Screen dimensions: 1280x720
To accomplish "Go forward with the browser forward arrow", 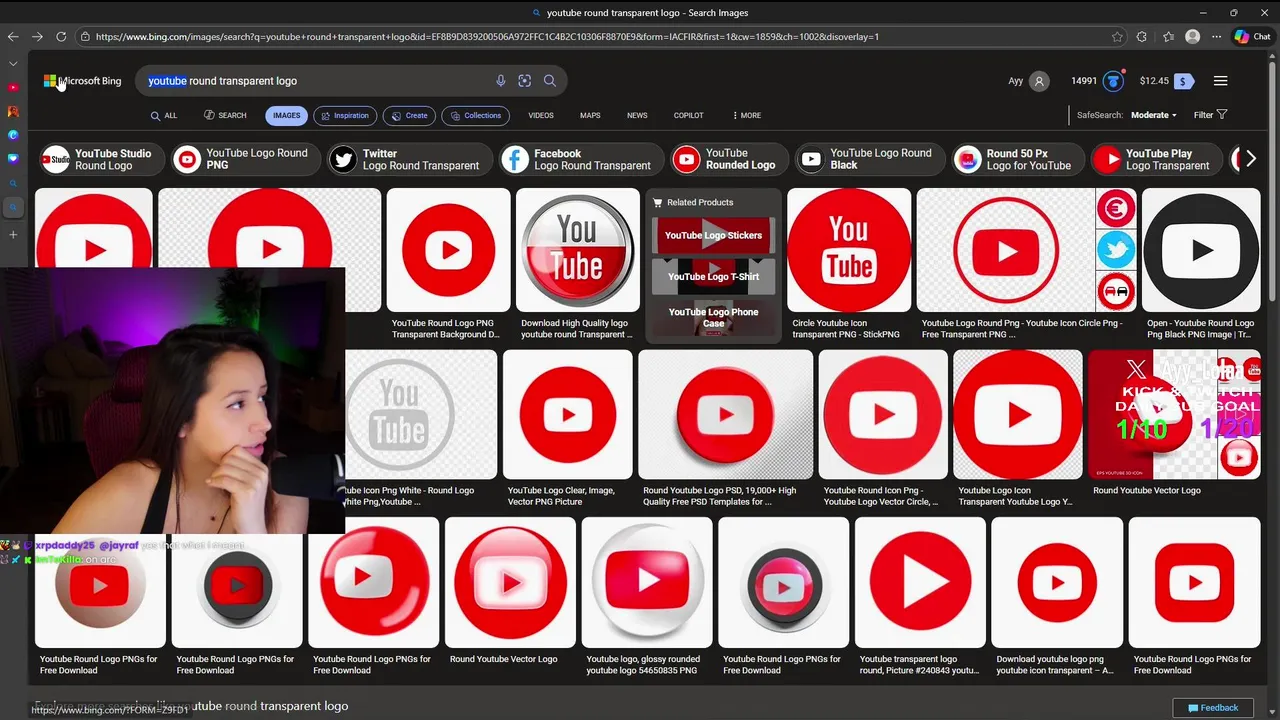I will [x=37, y=37].
